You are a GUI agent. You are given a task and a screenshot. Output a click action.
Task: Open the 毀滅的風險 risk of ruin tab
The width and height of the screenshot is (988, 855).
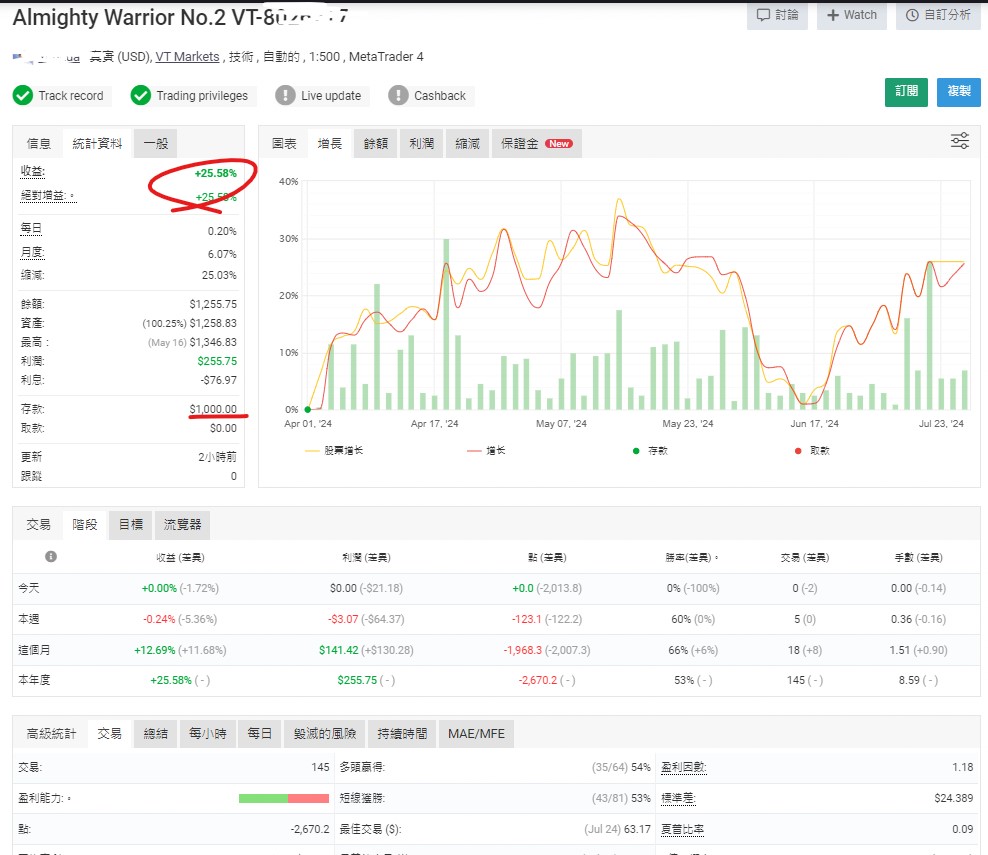click(x=325, y=733)
